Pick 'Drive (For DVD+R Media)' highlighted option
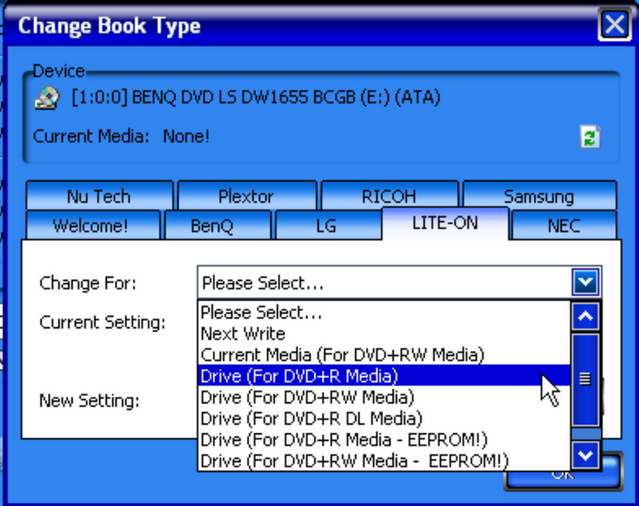The image size is (639, 506). tap(384, 376)
